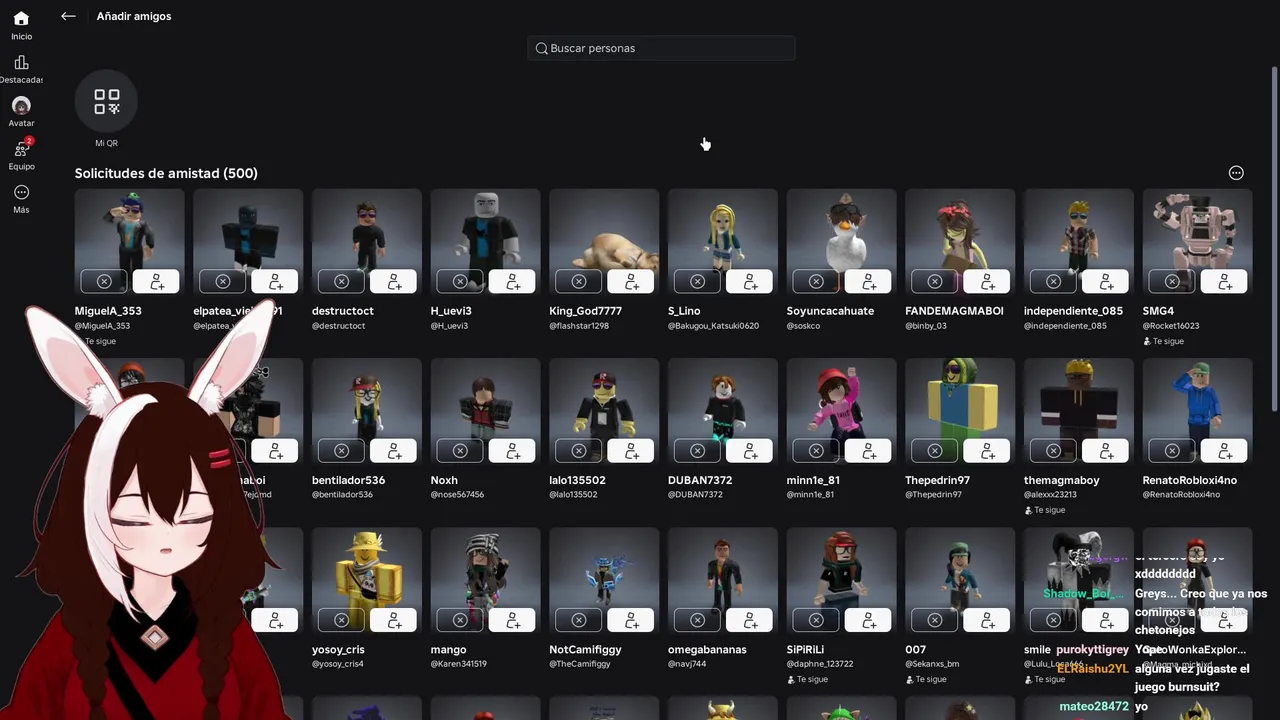1280x720 pixels.
Task: Accept friend request from H_uevi3
Action: 513,282
